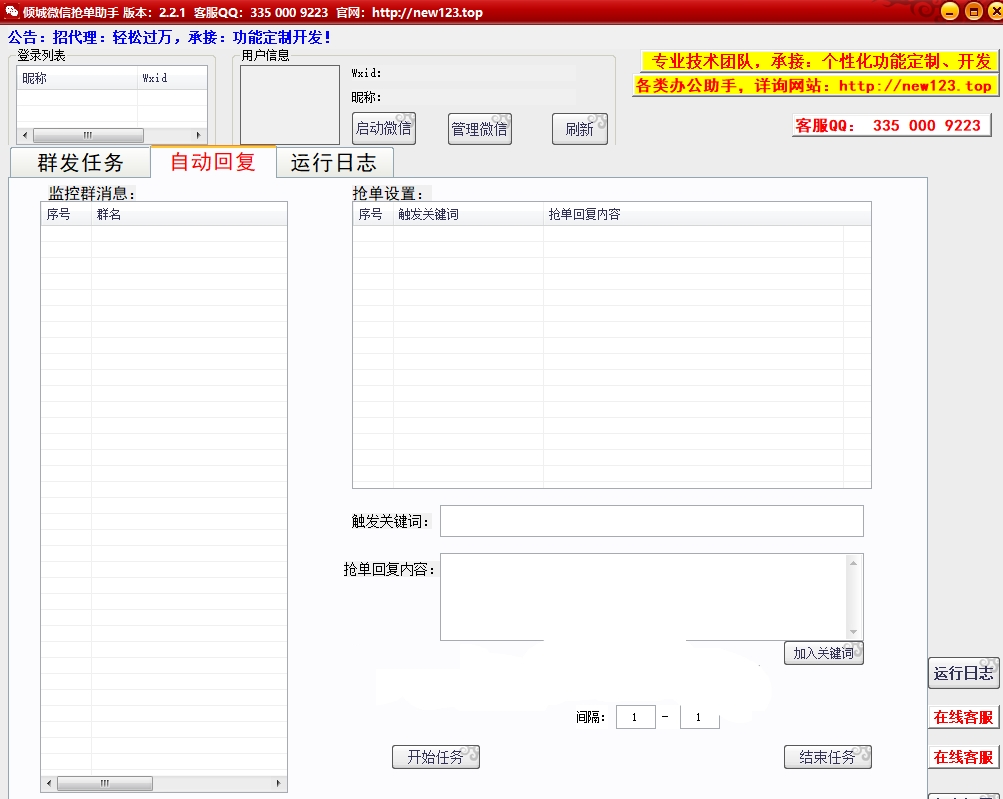
Task: Open the 运行日志 tab
Action: point(334,162)
